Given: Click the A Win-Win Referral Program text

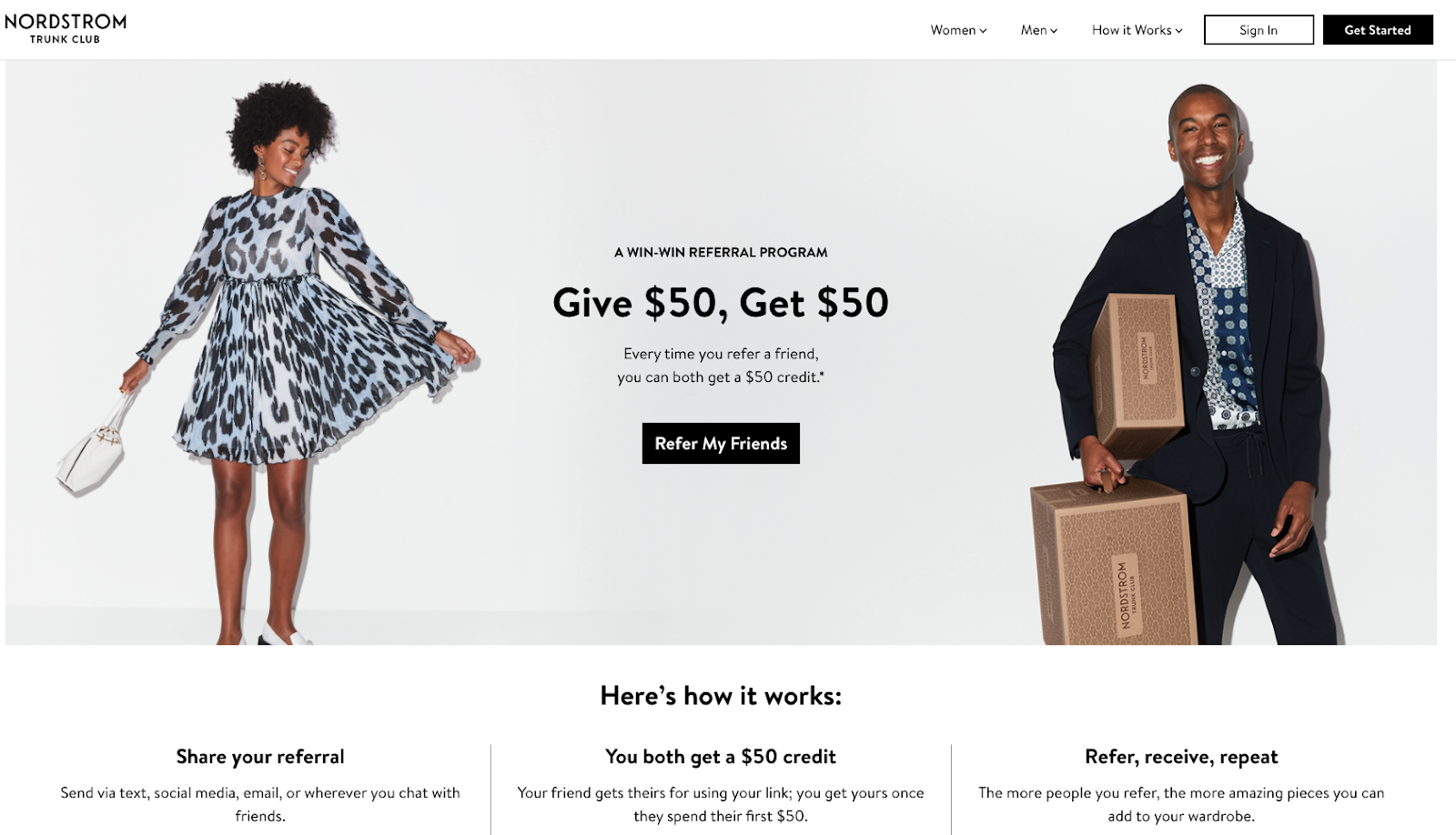Looking at the screenshot, I should point(721,252).
